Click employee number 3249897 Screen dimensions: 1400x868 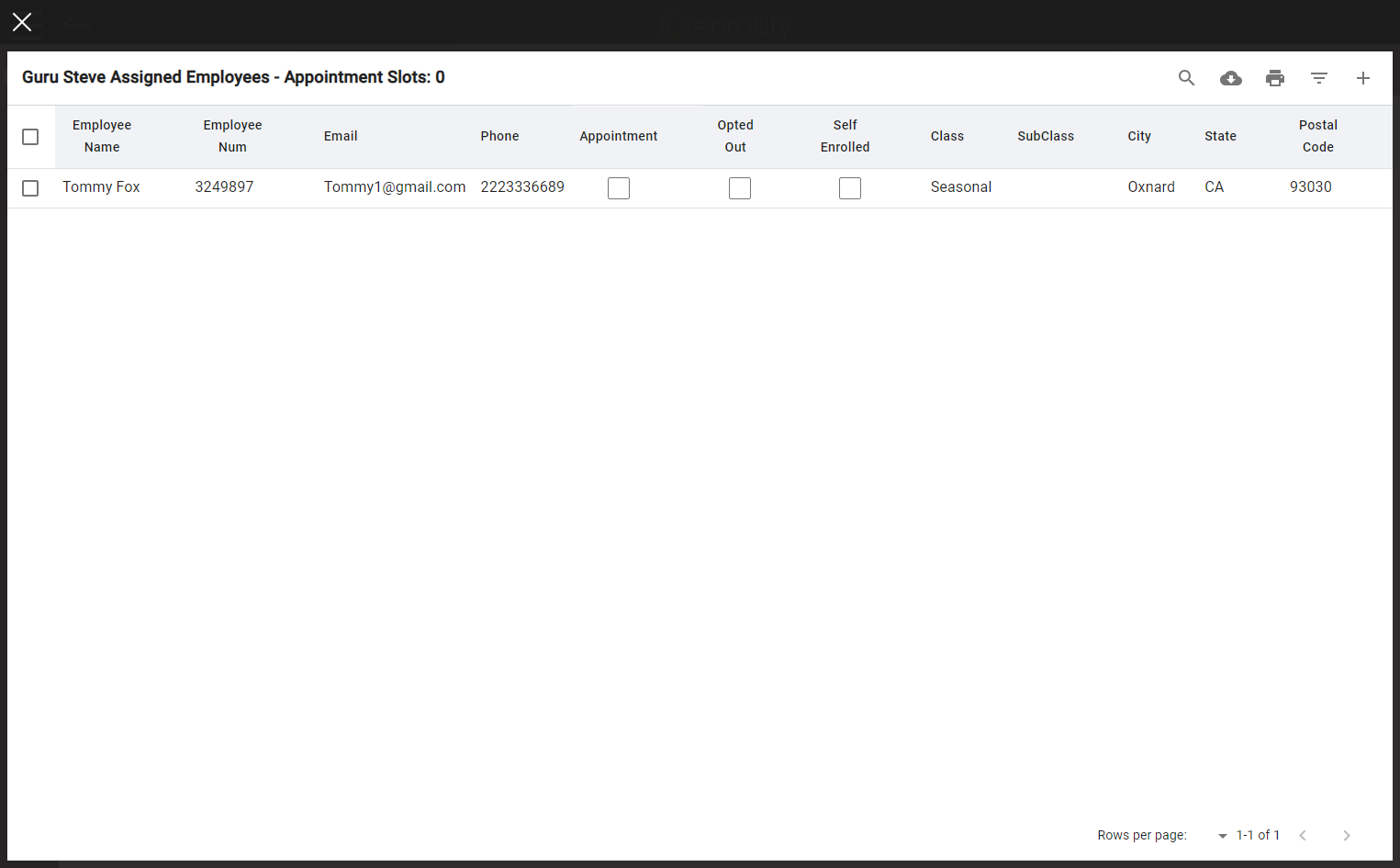tap(224, 187)
